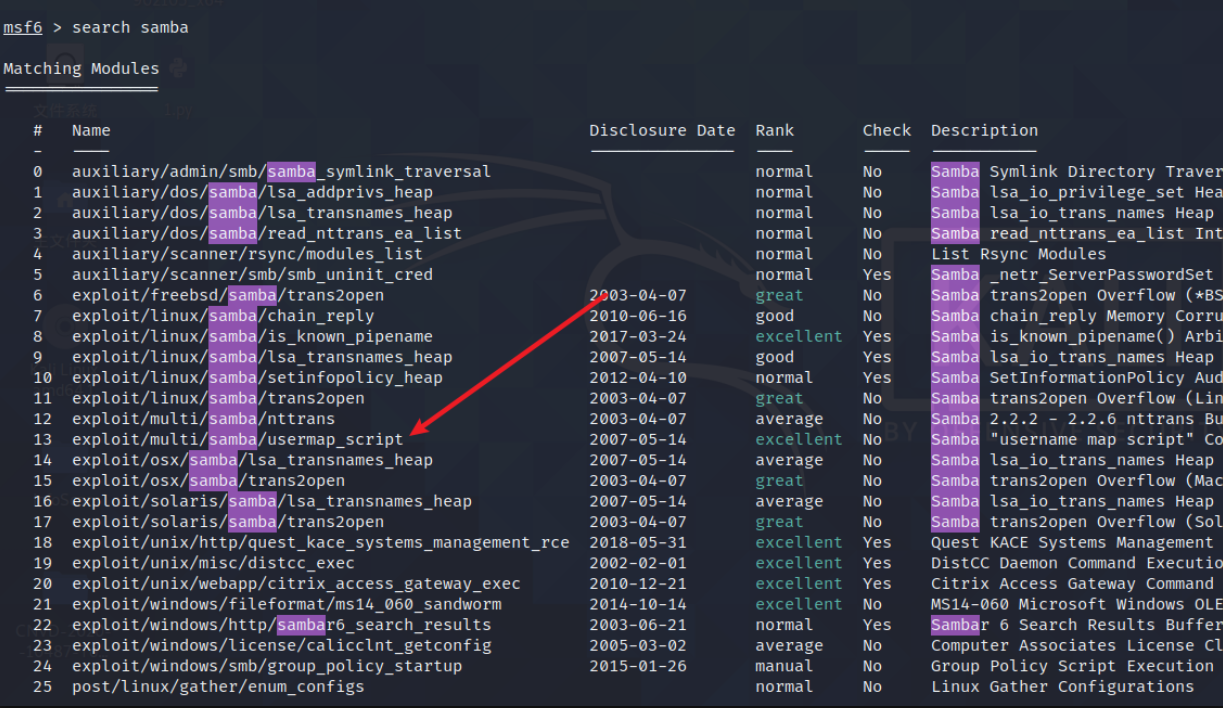Viewport: 1223px width, 708px height.
Task: Click disclosure date 2005-03-02
Action: coord(638,645)
